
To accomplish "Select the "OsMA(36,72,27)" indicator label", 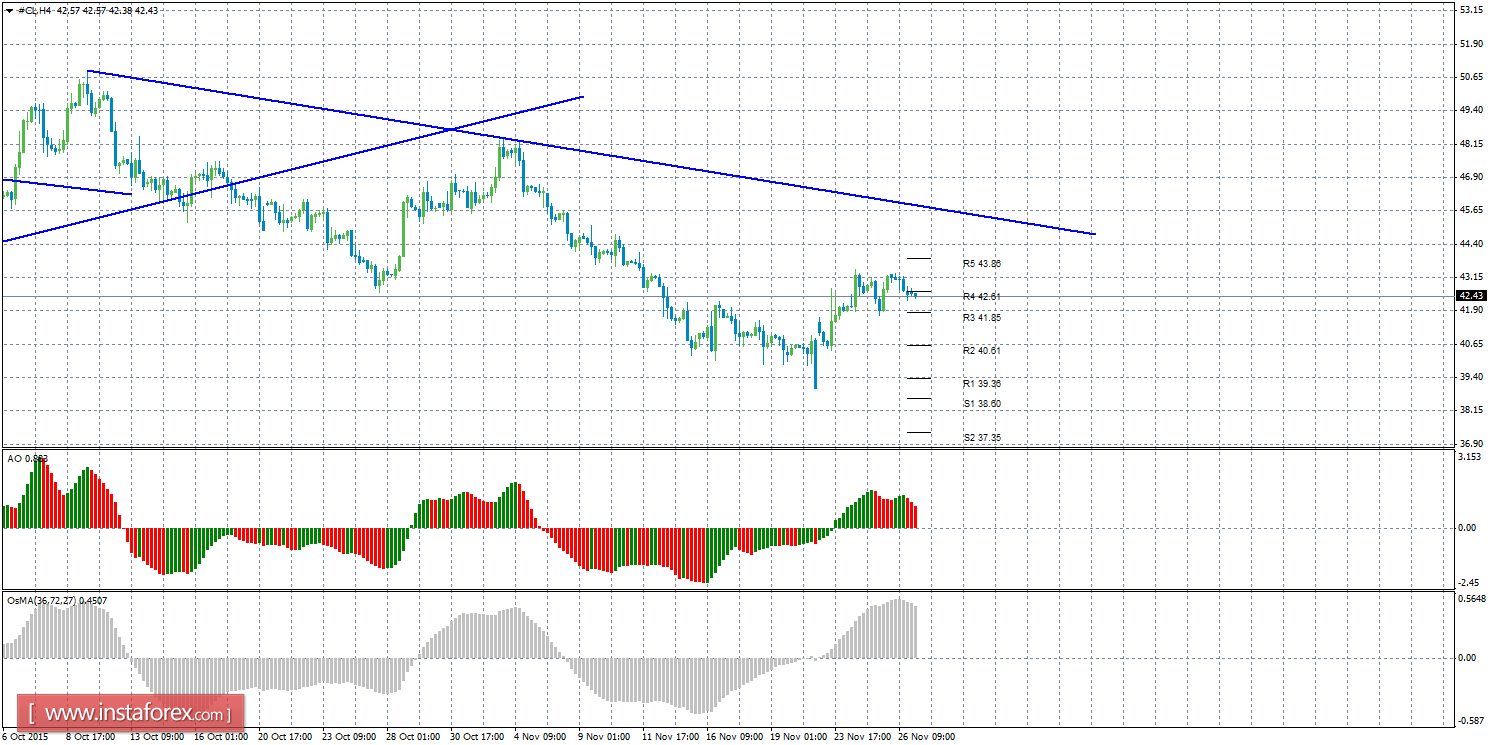I will (43, 601).
